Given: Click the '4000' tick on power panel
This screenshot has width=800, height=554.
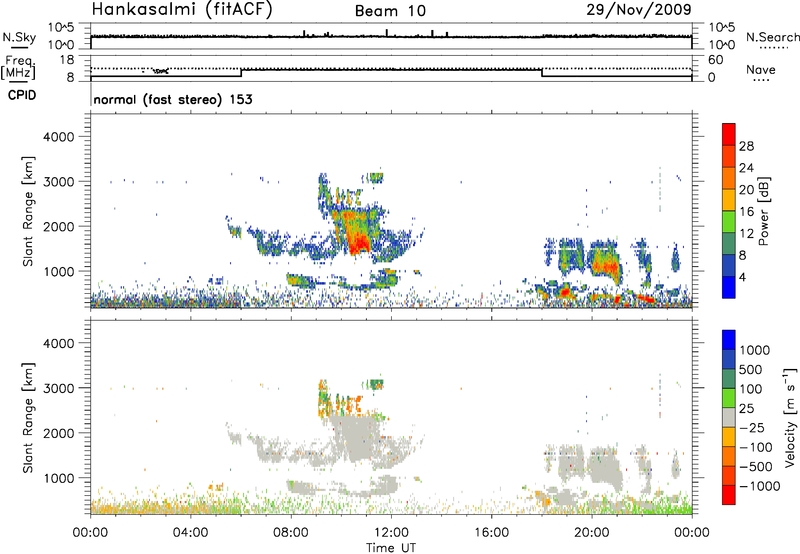Looking at the screenshot, I should tap(58, 137).
